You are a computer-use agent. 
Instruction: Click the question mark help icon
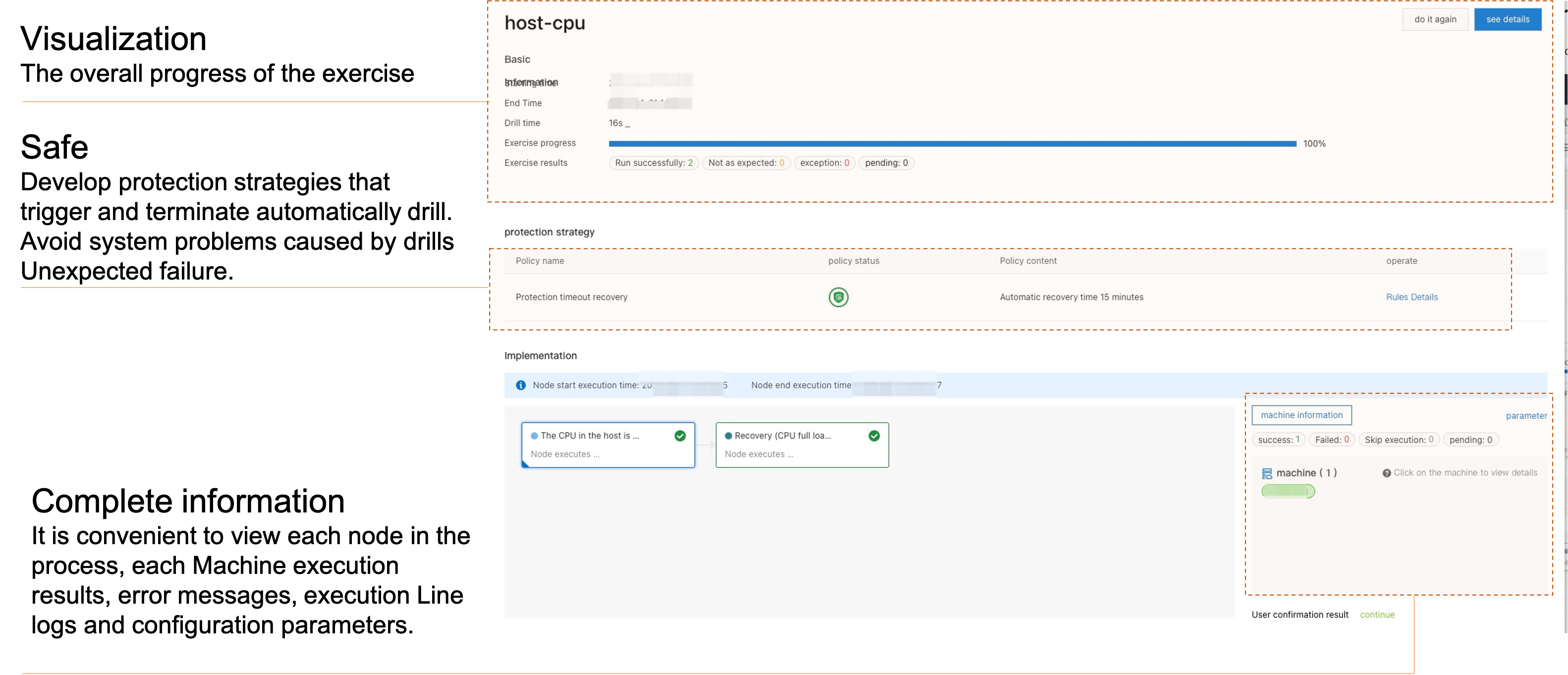[1386, 473]
